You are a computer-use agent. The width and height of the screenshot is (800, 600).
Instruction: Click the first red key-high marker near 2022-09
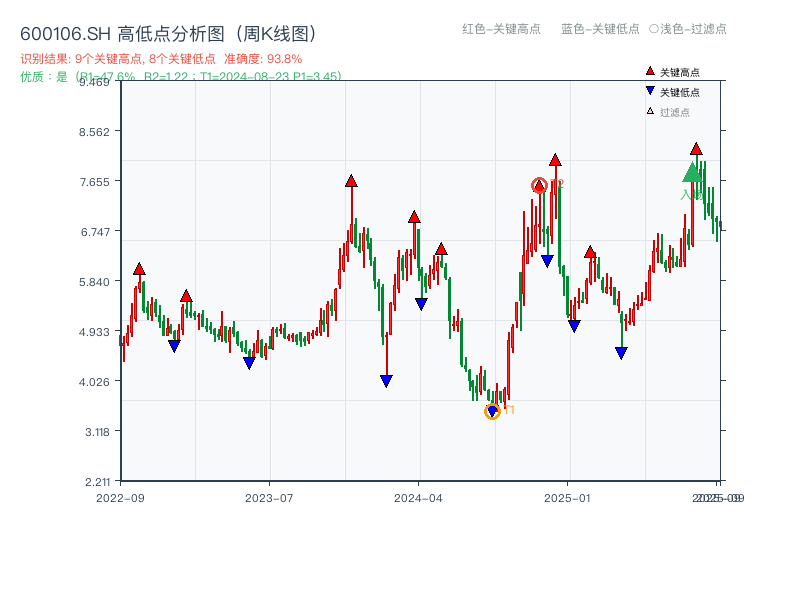tap(138, 268)
